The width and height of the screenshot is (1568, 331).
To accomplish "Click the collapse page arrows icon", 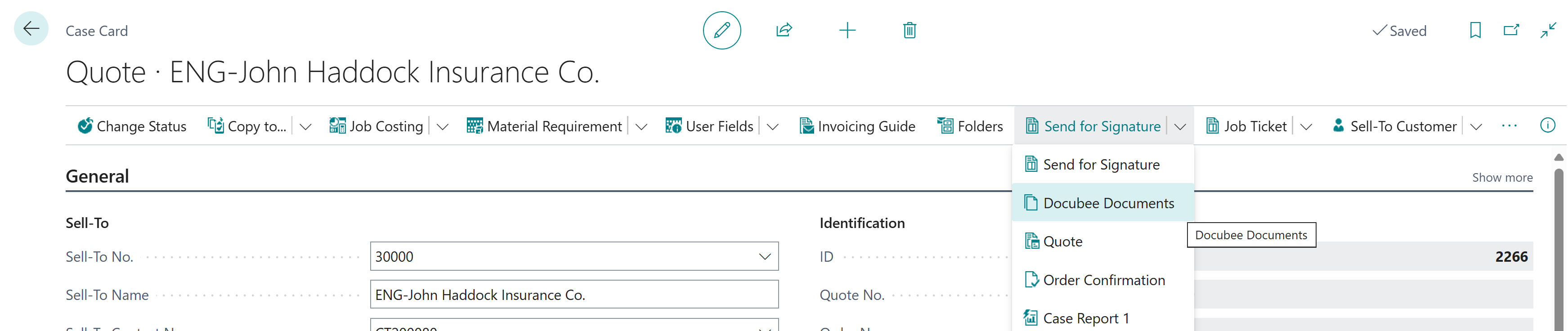I will coord(1549,30).
